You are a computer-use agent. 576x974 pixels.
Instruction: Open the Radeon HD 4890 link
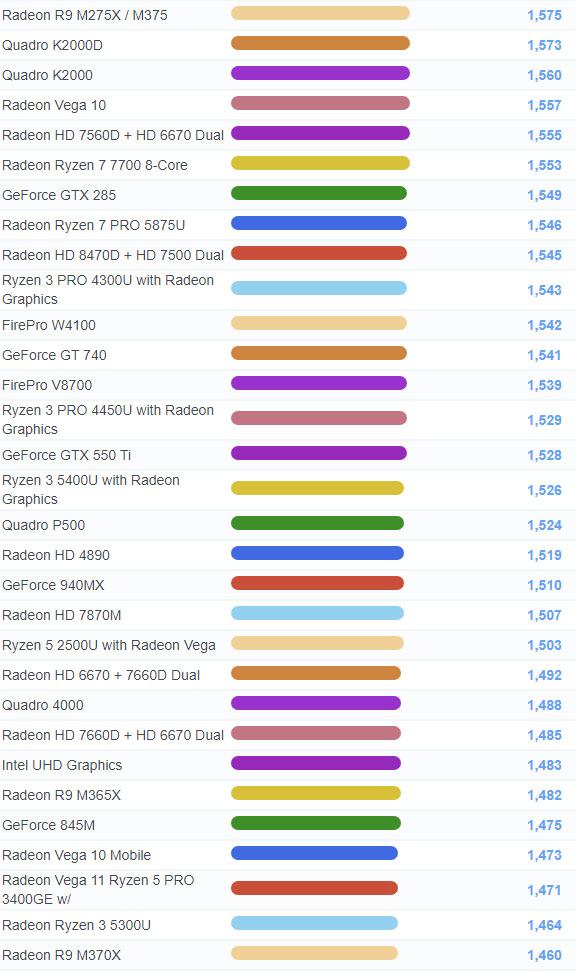point(56,555)
